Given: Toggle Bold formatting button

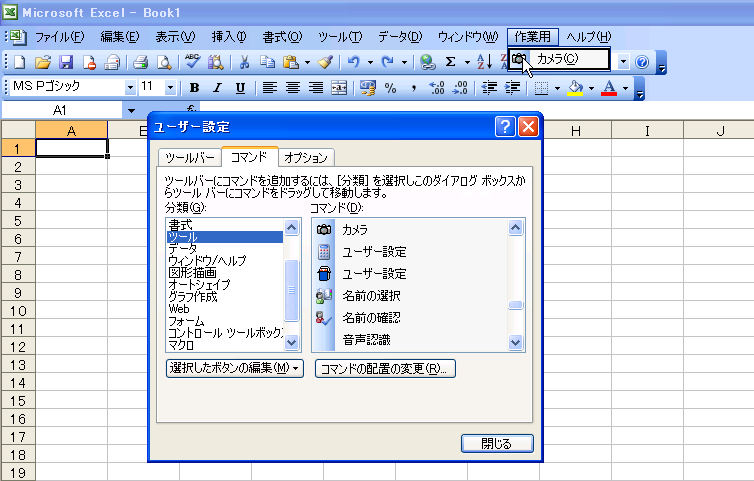Looking at the screenshot, I should tap(194, 88).
